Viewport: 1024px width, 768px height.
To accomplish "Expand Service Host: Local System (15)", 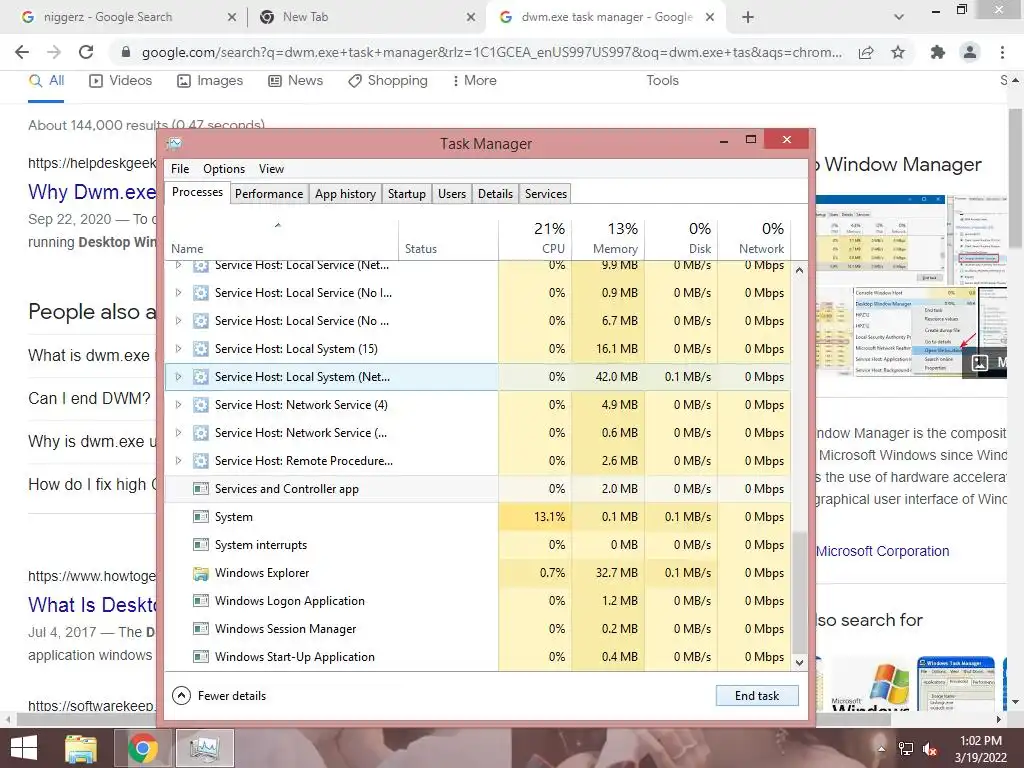I will tap(178, 349).
